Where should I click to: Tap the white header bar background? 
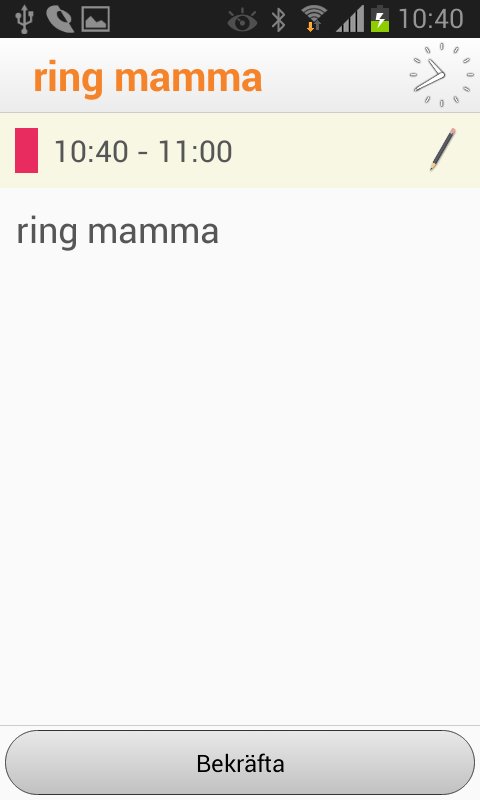(x=332, y=76)
